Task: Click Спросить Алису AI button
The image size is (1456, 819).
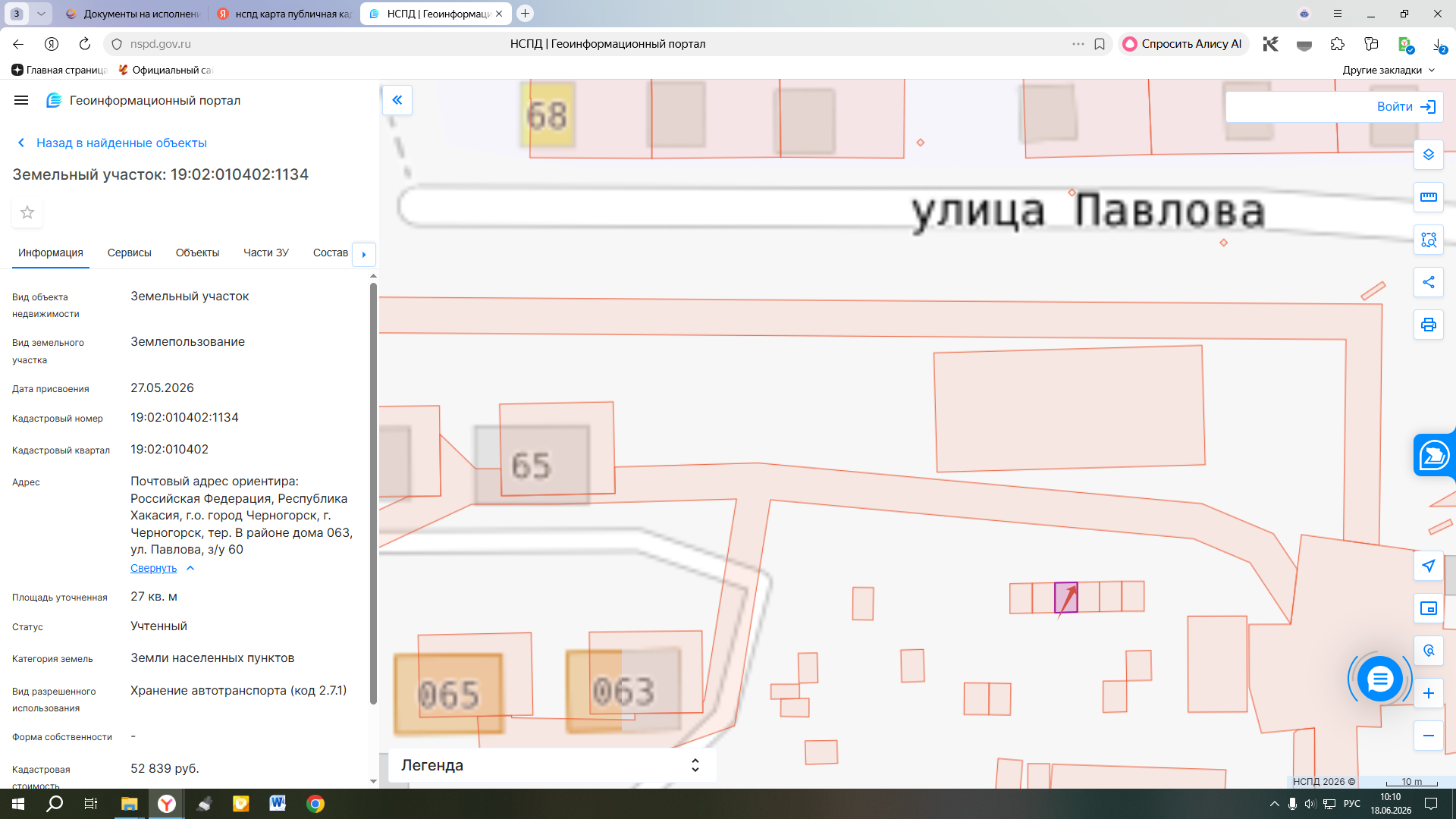Action: (1182, 44)
